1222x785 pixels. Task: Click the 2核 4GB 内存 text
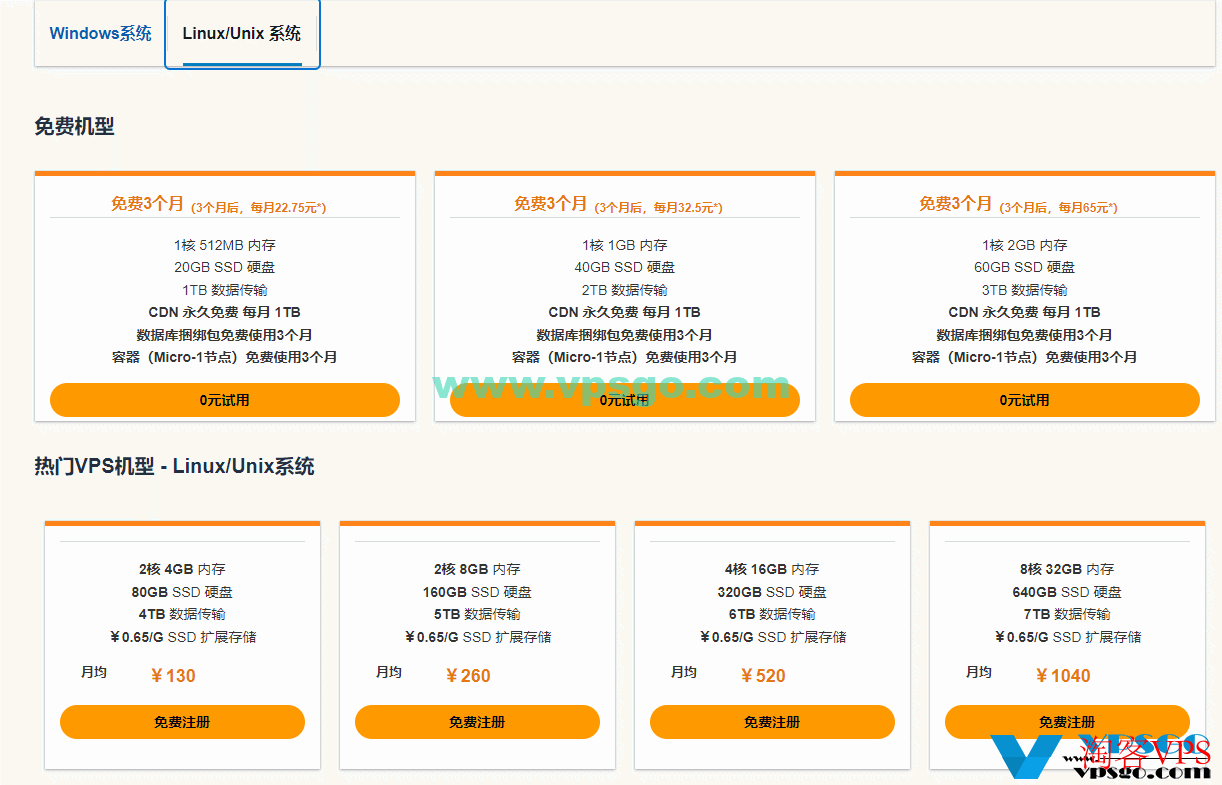[182, 569]
